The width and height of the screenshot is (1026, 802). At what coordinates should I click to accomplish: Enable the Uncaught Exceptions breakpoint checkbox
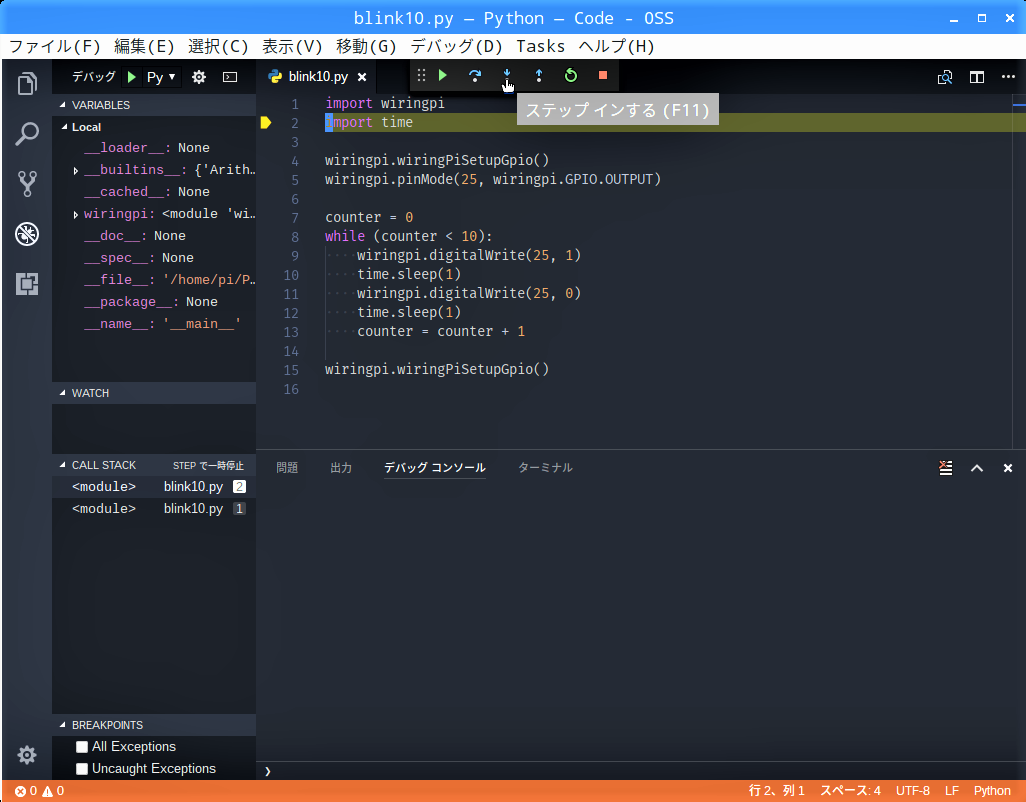[82, 769]
